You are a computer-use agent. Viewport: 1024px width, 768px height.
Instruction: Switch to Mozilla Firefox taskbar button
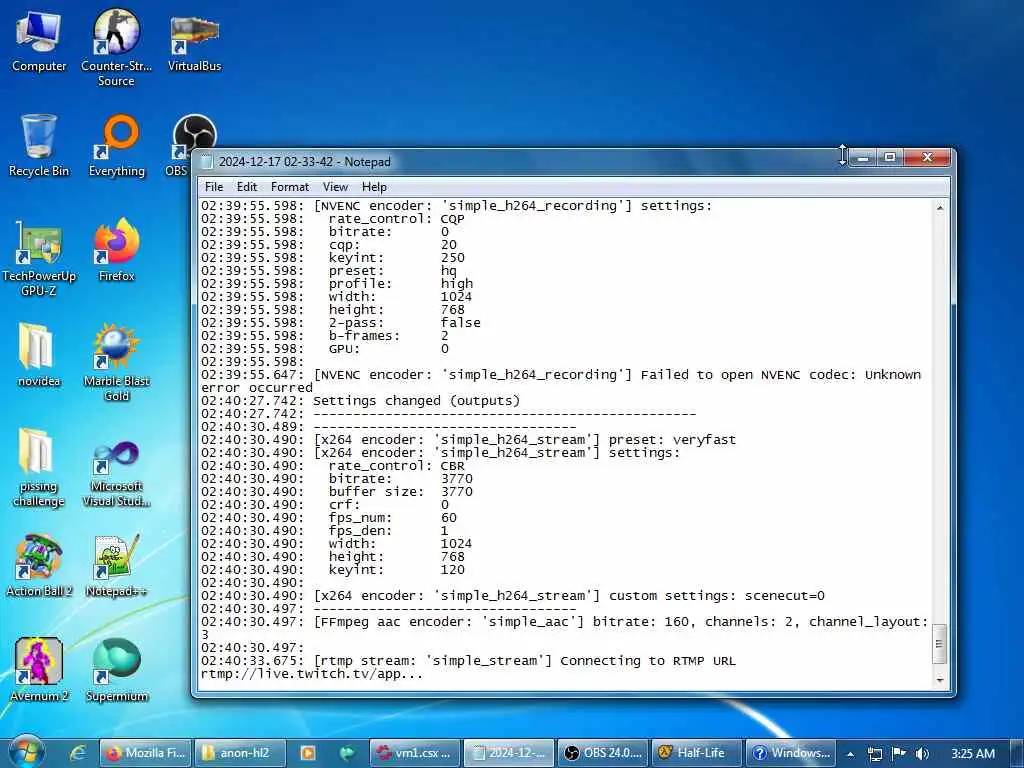(146, 753)
